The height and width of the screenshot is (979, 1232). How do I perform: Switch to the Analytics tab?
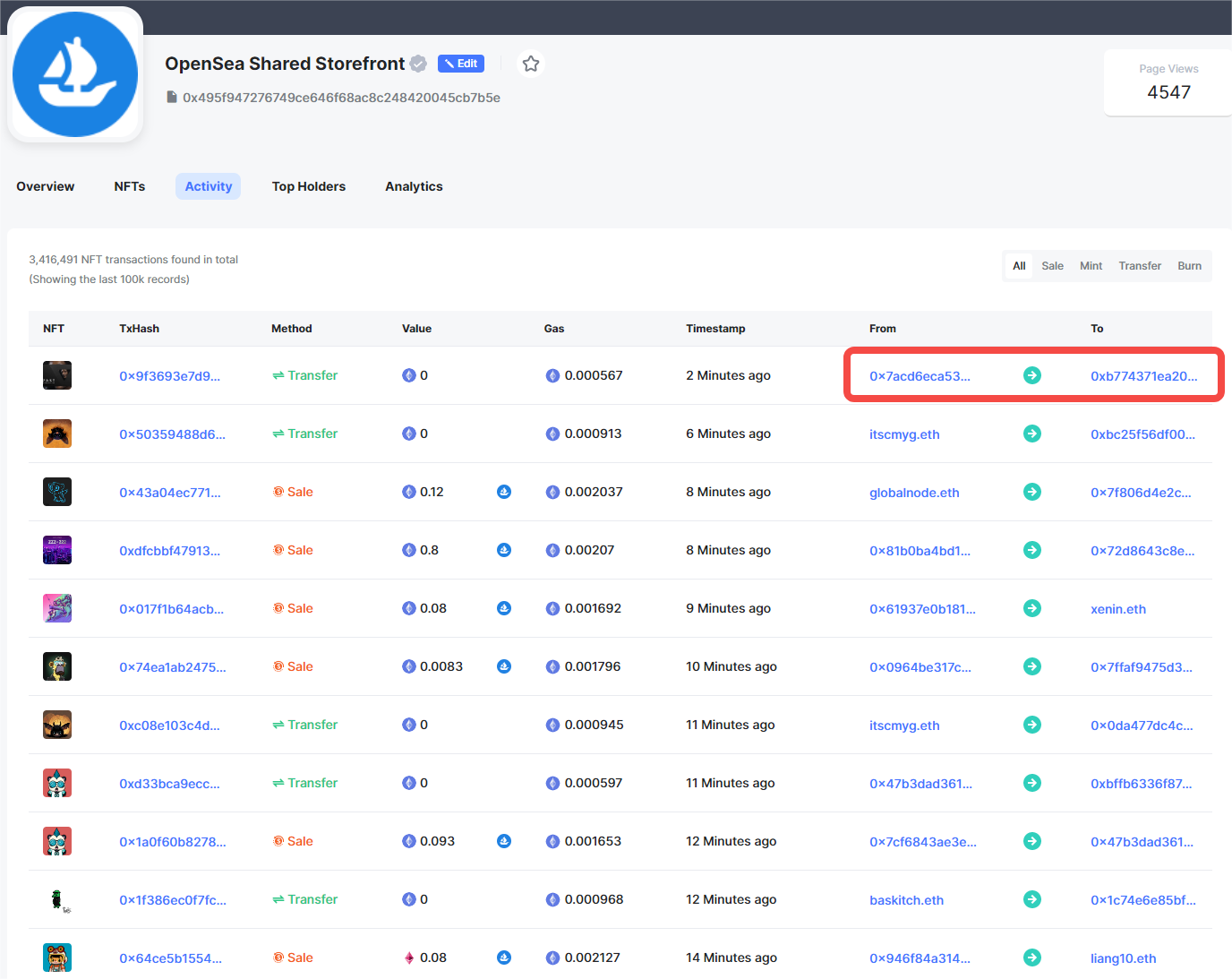pyautogui.click(x=414, y=186)
